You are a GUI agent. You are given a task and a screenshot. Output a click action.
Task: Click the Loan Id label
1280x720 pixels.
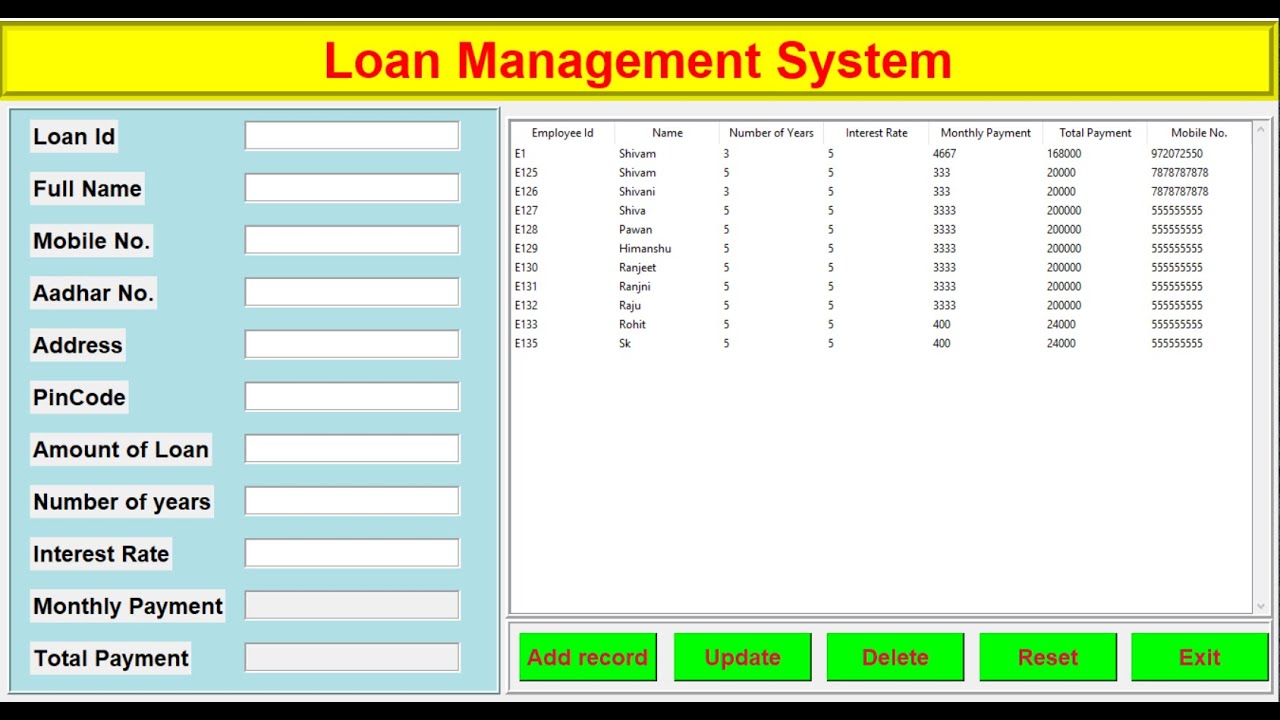(74, 137)
